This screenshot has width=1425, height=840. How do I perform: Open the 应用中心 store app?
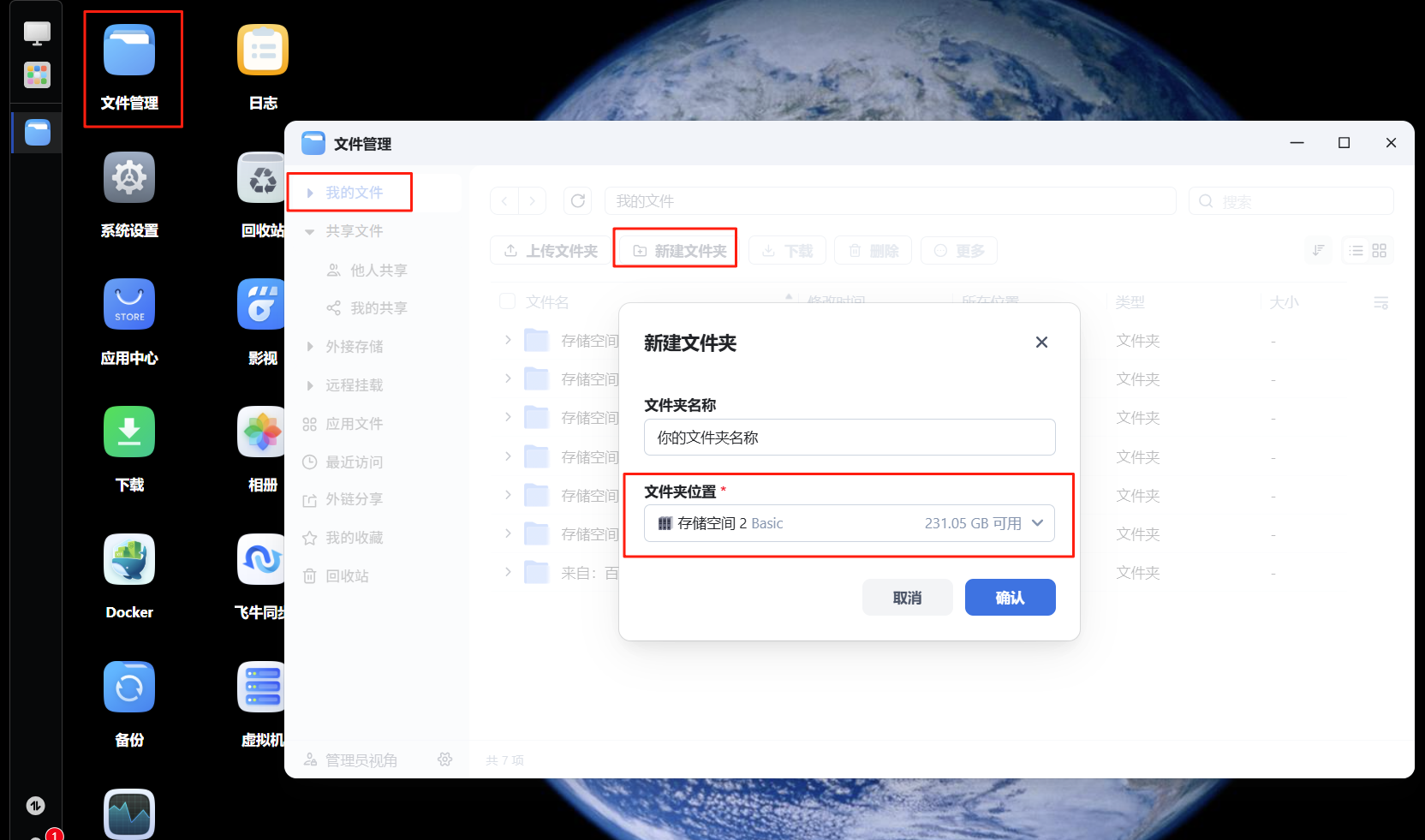coord(129,322)
